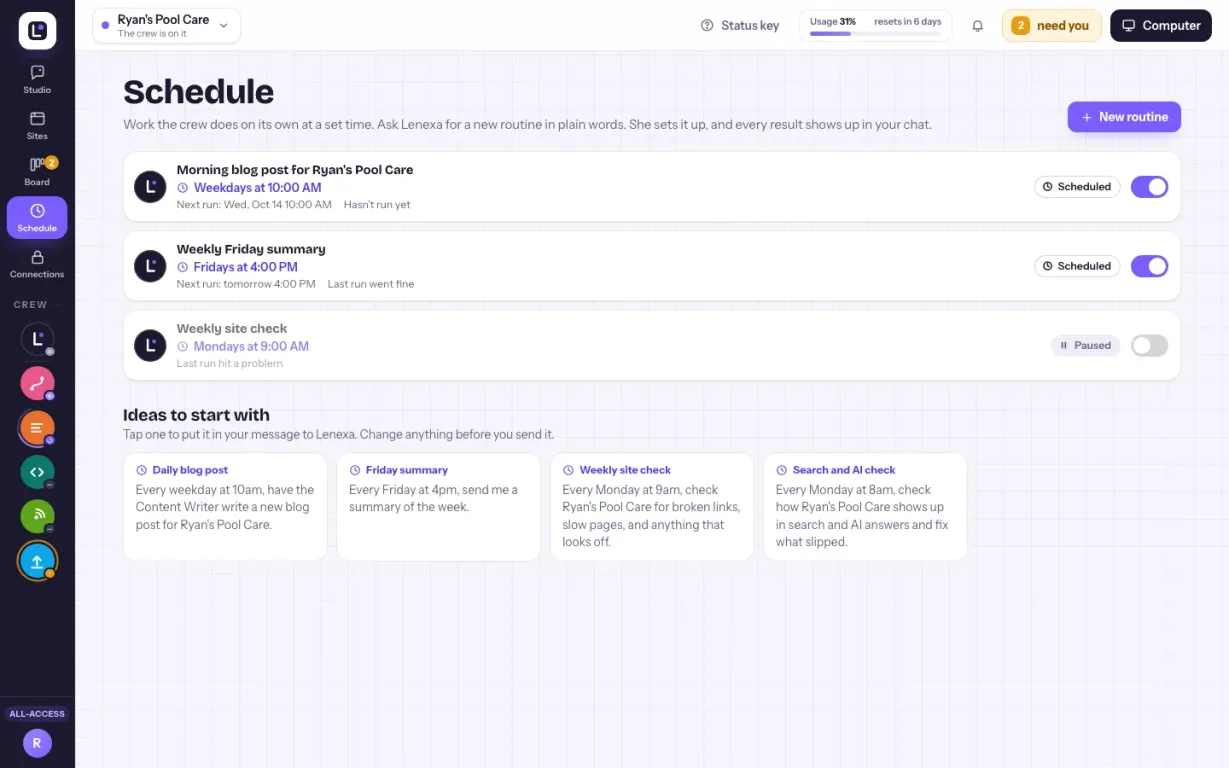Click 'Last run went fine' text

[x=371, y=284]
